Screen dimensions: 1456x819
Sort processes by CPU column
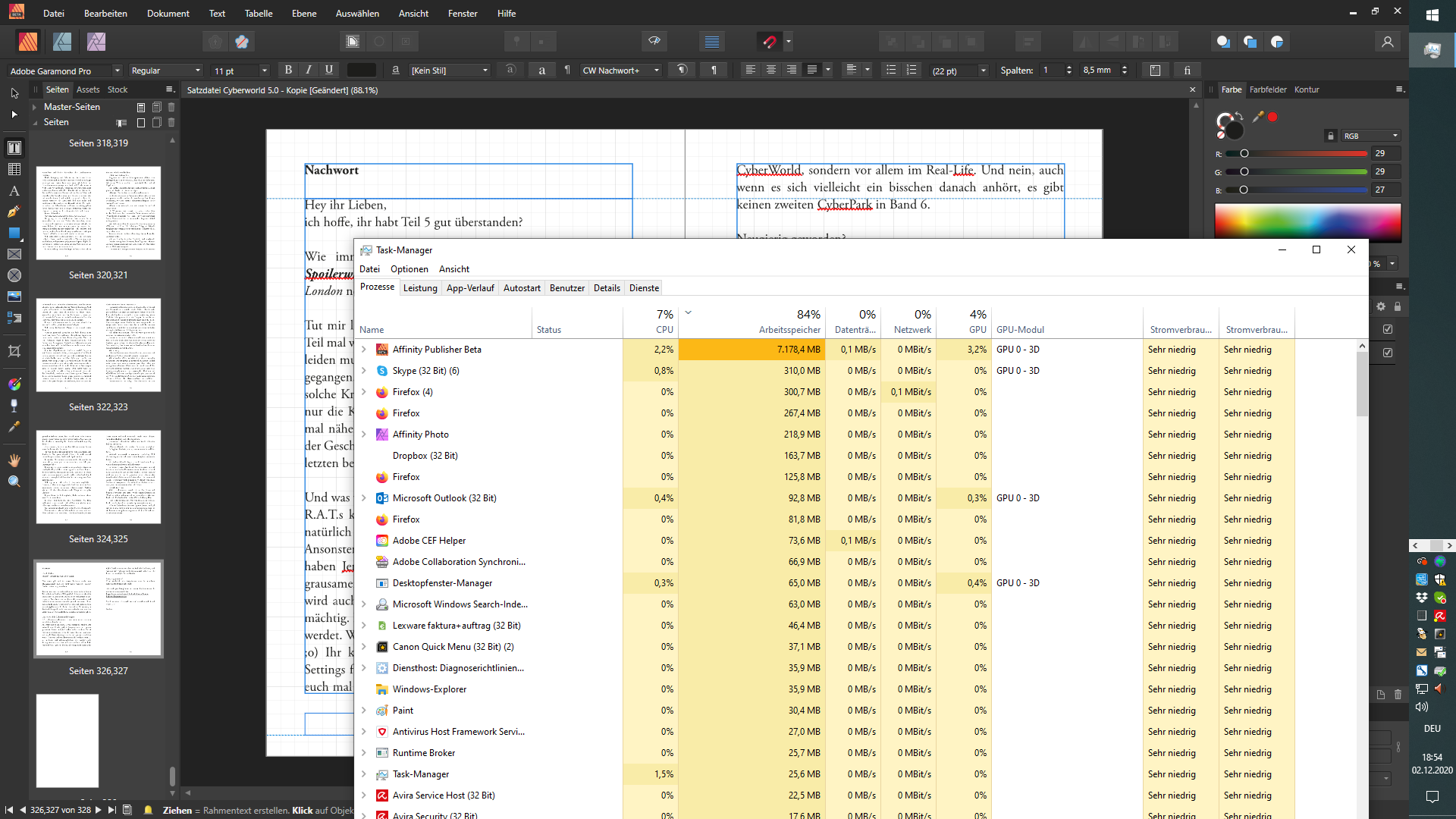tap(651, 322)
